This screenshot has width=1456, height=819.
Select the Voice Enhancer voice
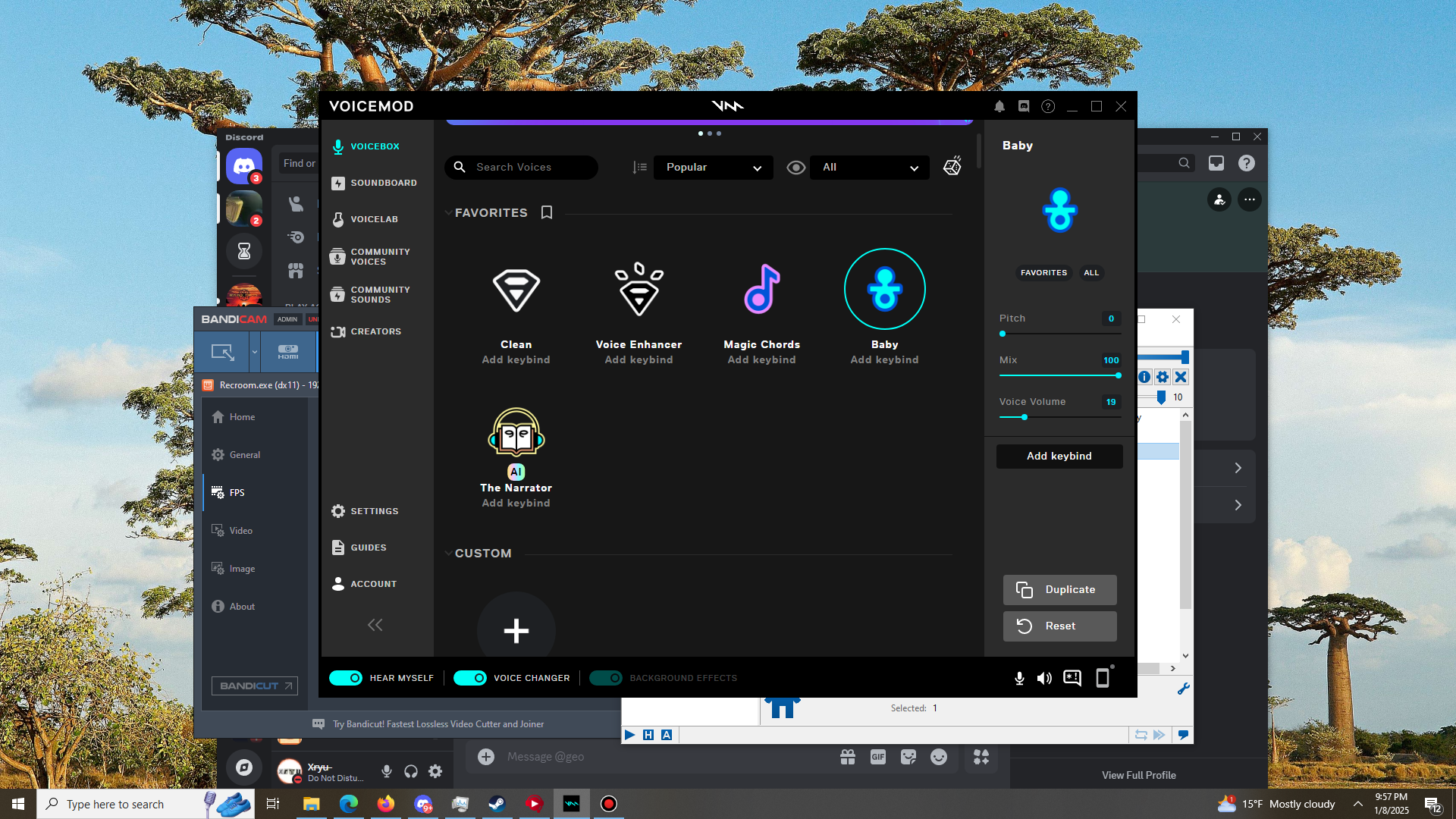click(639, 290)
